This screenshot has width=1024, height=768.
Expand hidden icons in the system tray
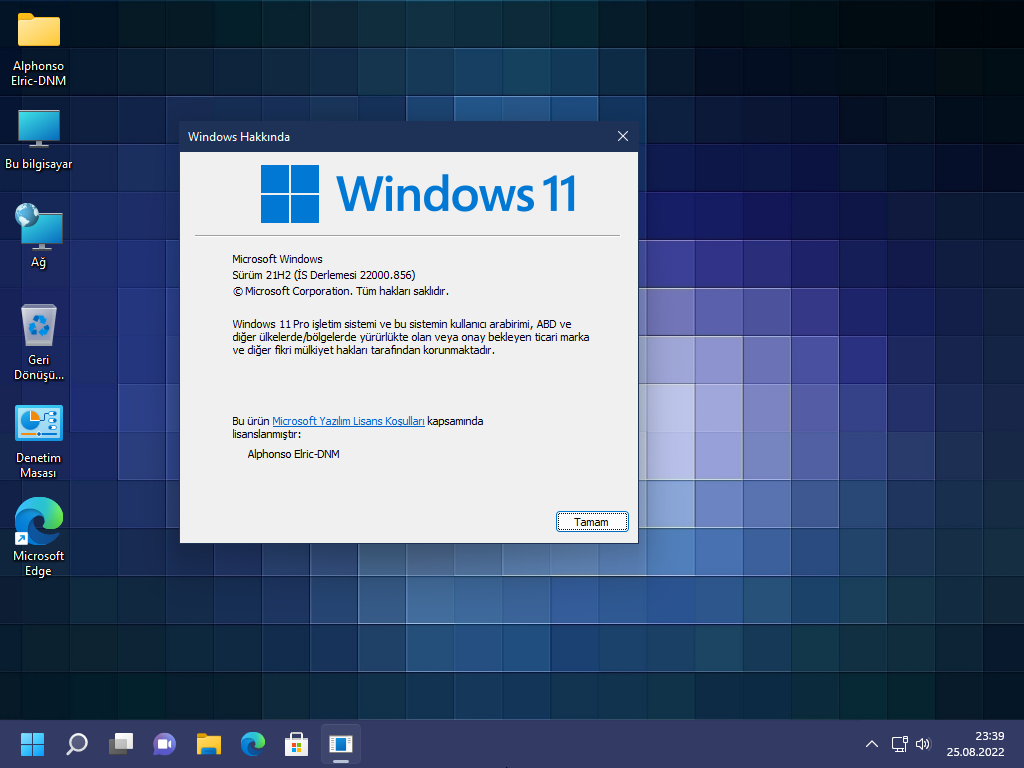pyautogui.click(x=871, y=744)
